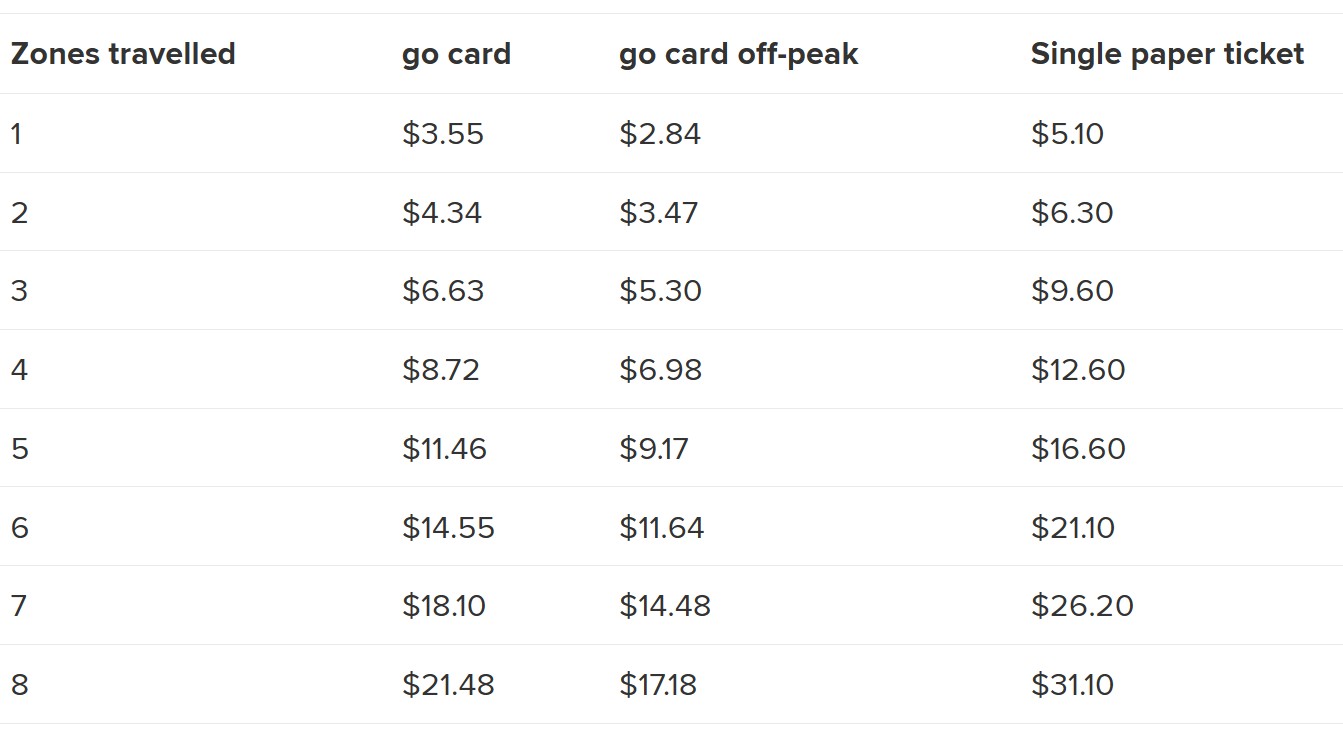1343x747 pixels.
Task: Click the $5.30 off-peak fare
Action: coord(660,291)
